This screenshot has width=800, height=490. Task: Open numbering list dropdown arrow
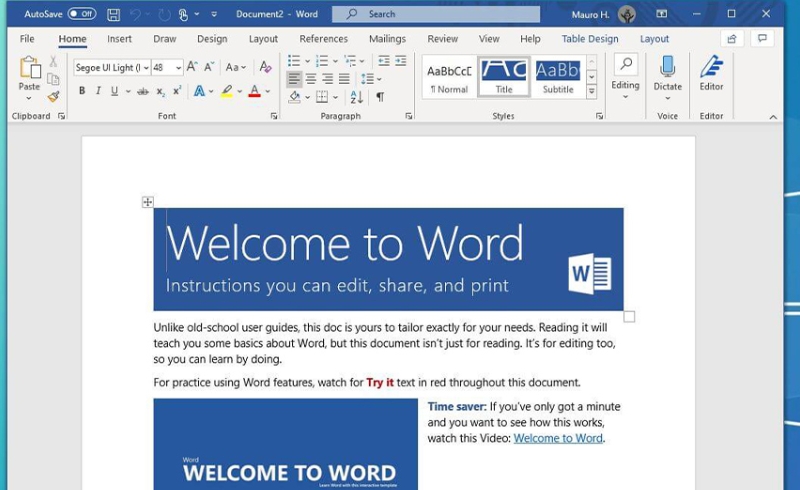coord(335,61)
